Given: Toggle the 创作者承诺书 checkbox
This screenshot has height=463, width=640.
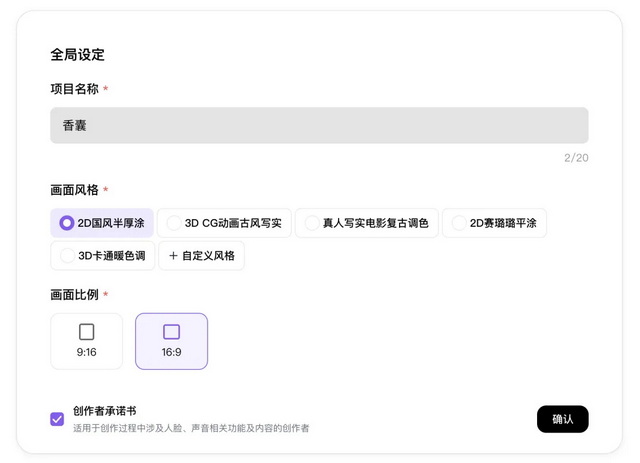Looking at the screenshot, I should click(x=57, y=419).
